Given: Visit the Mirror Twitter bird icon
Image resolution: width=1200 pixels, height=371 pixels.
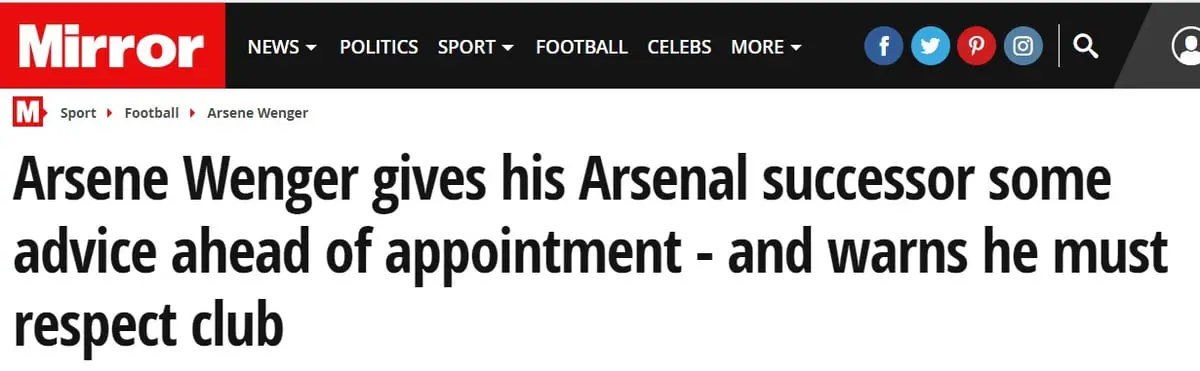Looking at the screenshot, I should [x=930, y=46].
